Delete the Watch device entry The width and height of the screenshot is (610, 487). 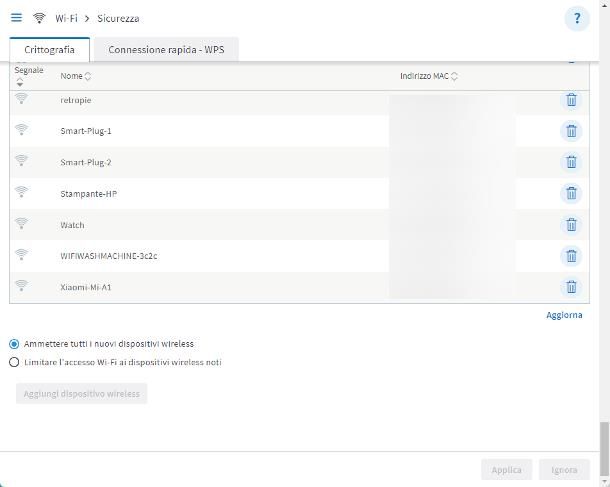pyautogui.click(x=571, y=225)
